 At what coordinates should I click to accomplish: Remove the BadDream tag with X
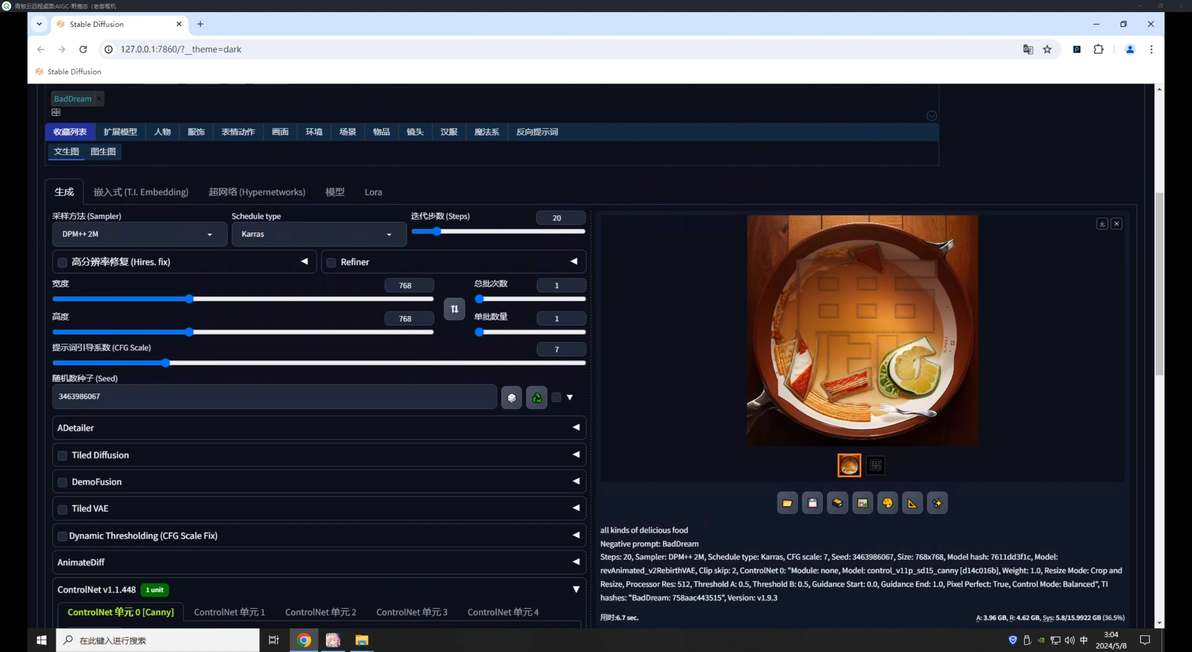[99, 99]
